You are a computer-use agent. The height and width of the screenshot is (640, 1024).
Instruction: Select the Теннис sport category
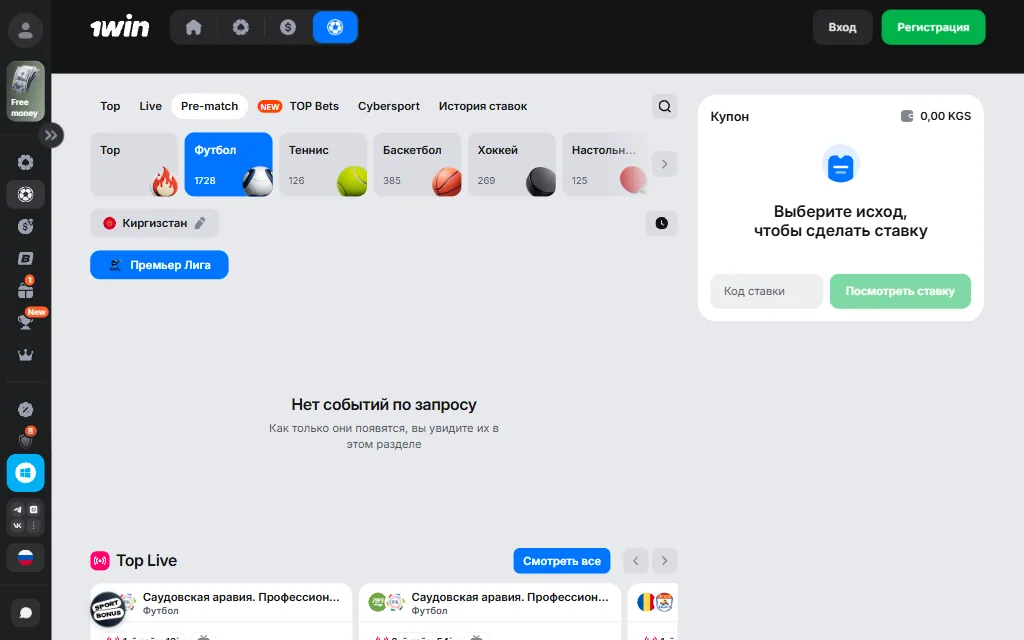point(323,165)
